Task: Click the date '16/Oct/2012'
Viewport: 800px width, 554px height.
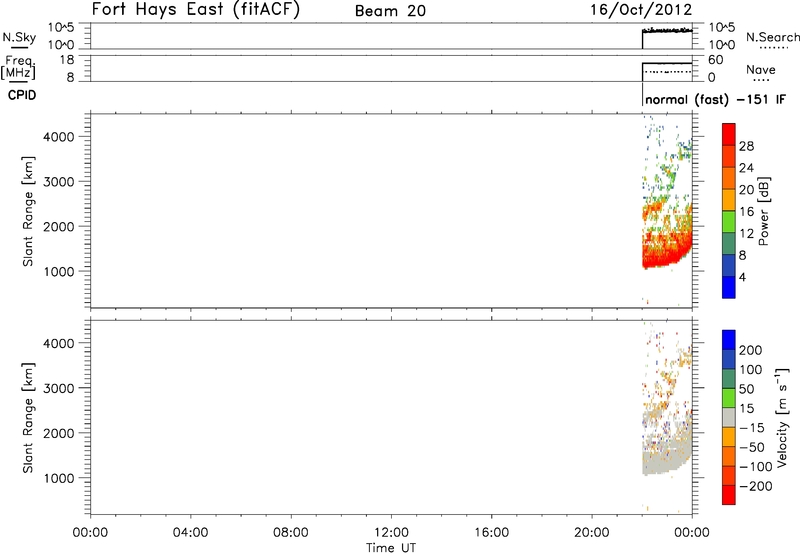Action: (x=641, y=10)
